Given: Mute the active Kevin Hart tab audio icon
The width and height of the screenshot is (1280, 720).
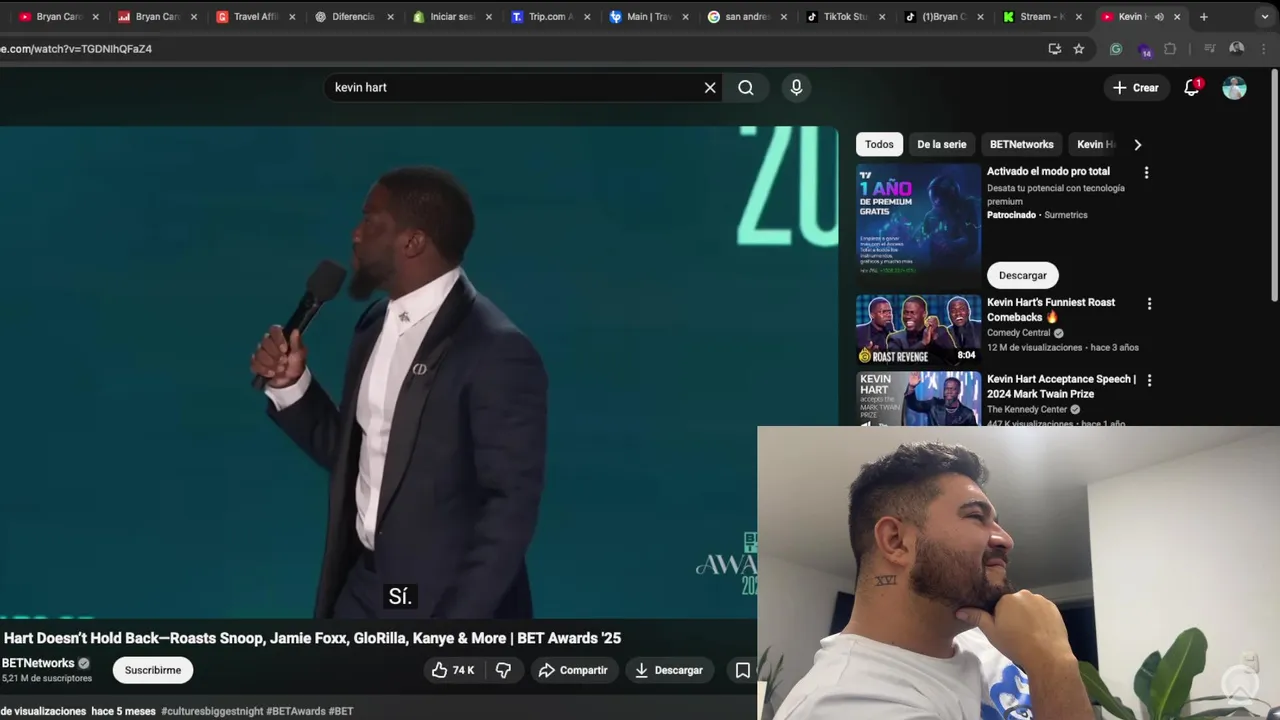Looking at the screenshot, I should [1159, 16].
